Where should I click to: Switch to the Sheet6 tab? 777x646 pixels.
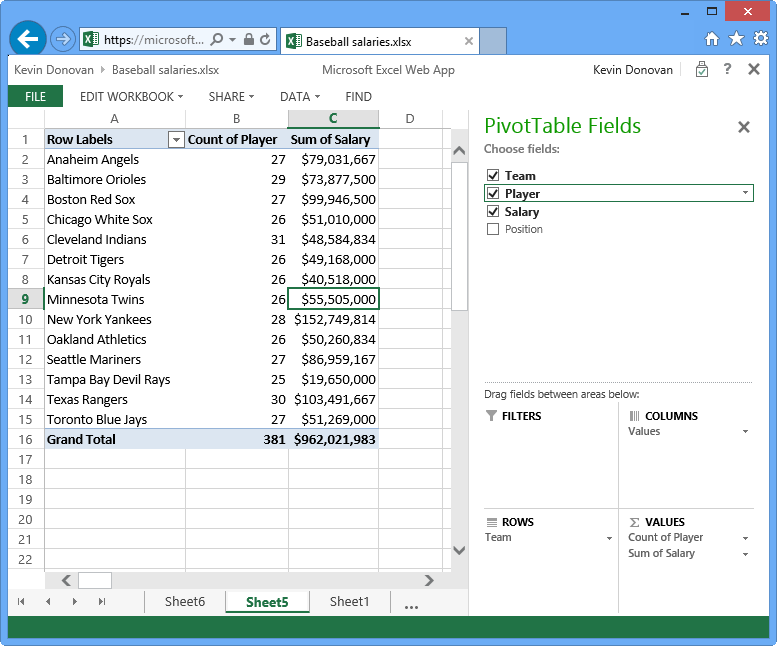click(x=185, y=601)
